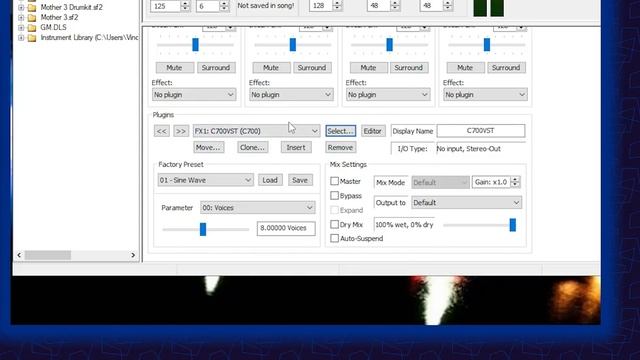Click the 8.00000 Voices value field
The height and width of the screenshot is (360, 640).
(286, 228)
